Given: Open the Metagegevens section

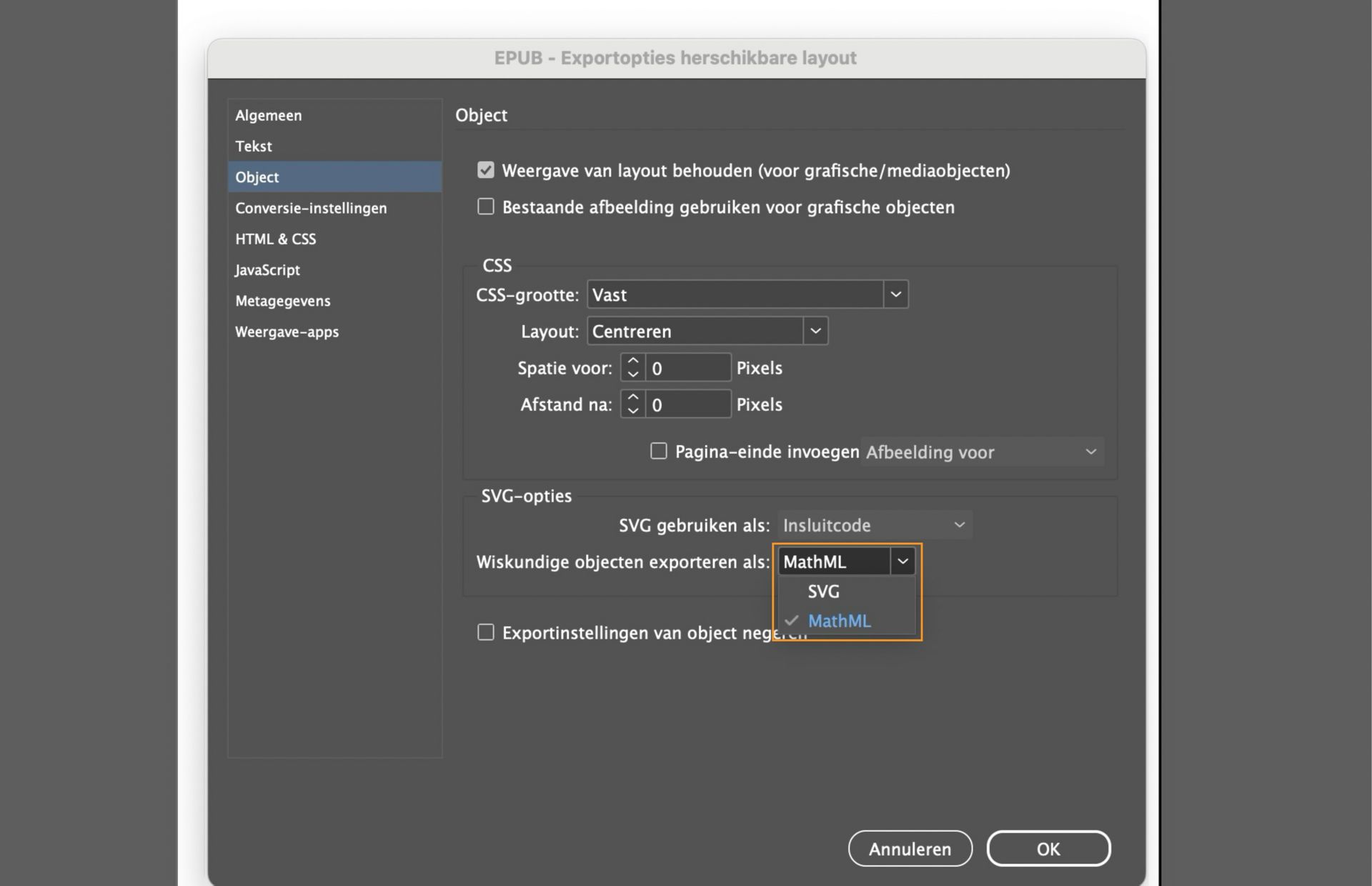Looking at the screenshot, I should 282,300.
